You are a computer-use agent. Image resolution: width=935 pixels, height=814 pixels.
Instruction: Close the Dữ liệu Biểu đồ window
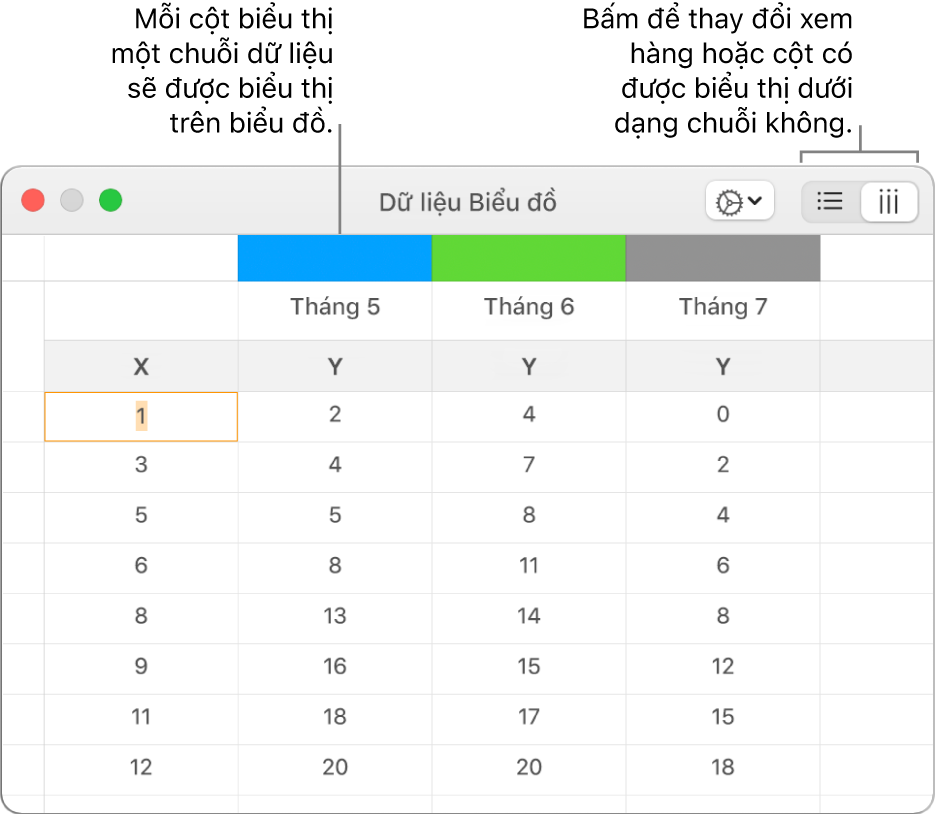click(33, 200)
